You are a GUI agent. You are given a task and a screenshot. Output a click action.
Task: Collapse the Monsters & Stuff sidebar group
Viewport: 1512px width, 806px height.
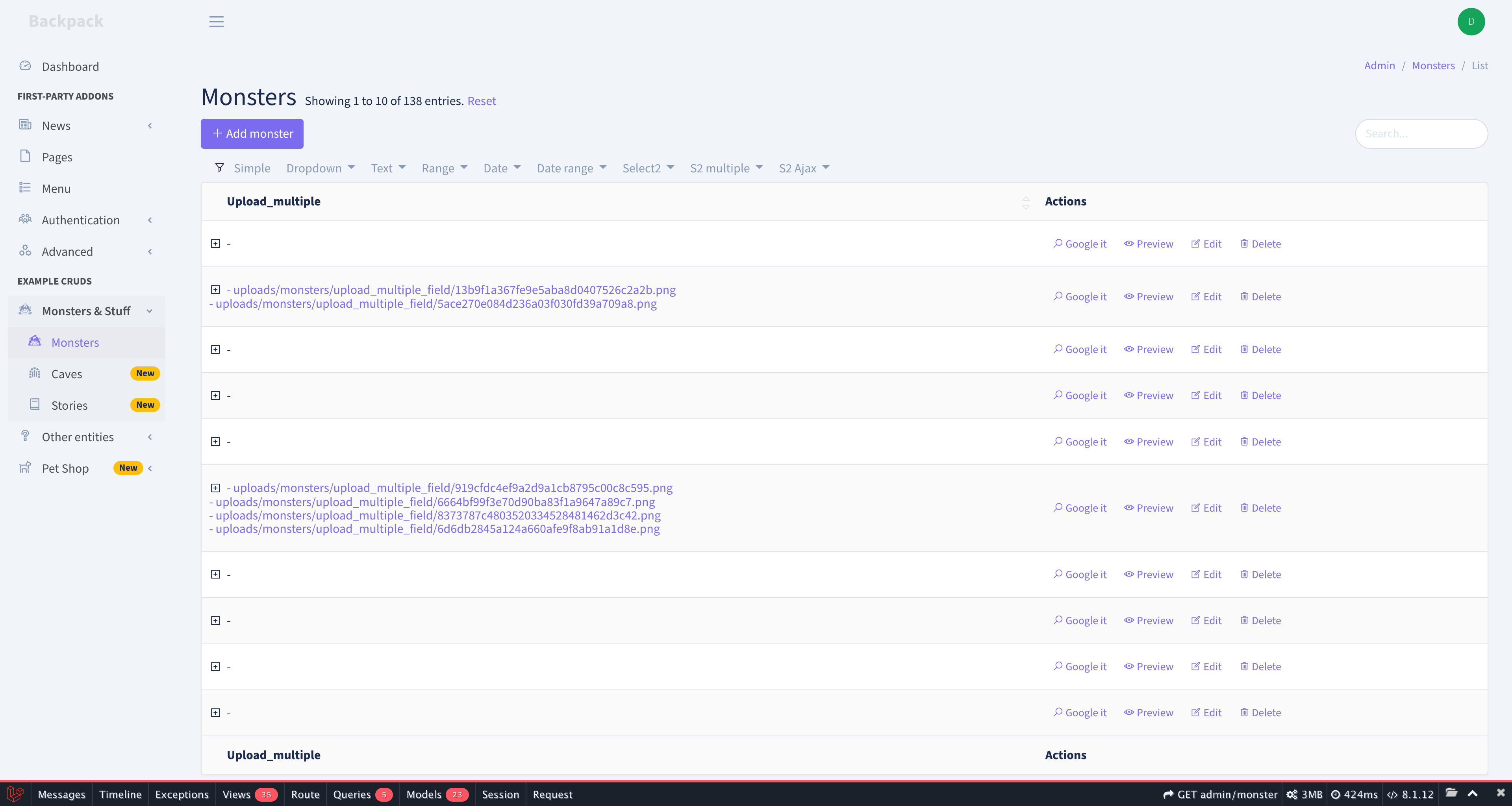click(x=86, y=311)
